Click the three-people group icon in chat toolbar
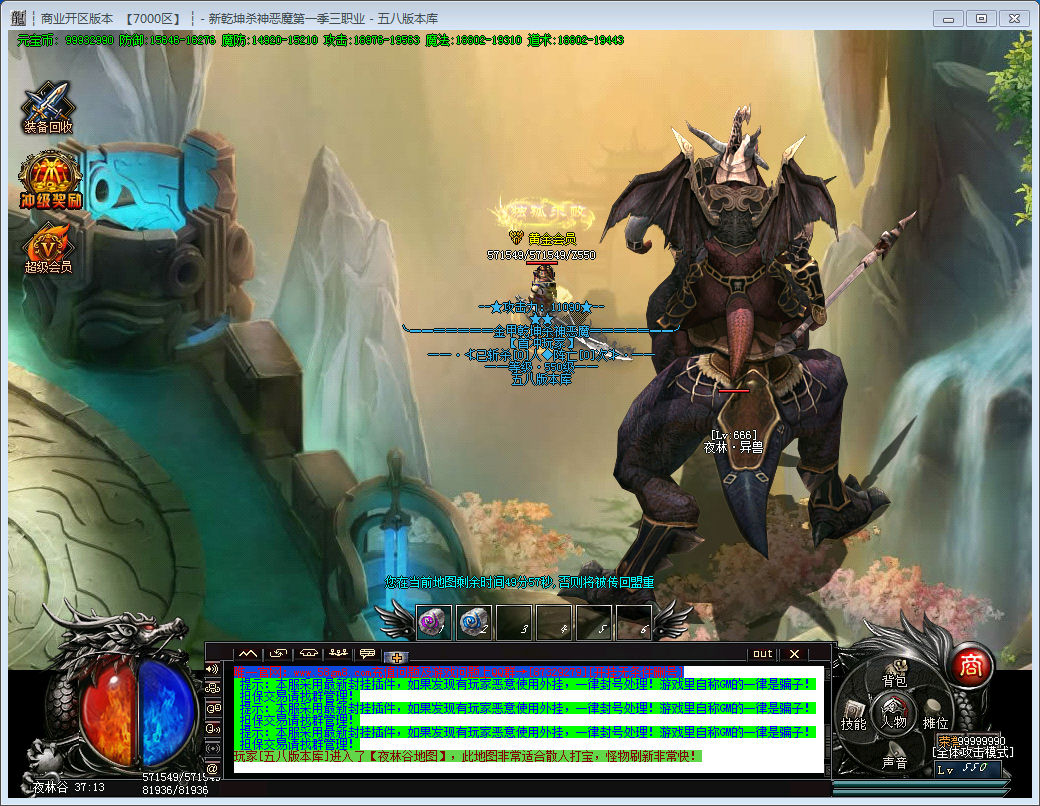Viewport: 1040px width, 806px height. (x=338, y=653)
